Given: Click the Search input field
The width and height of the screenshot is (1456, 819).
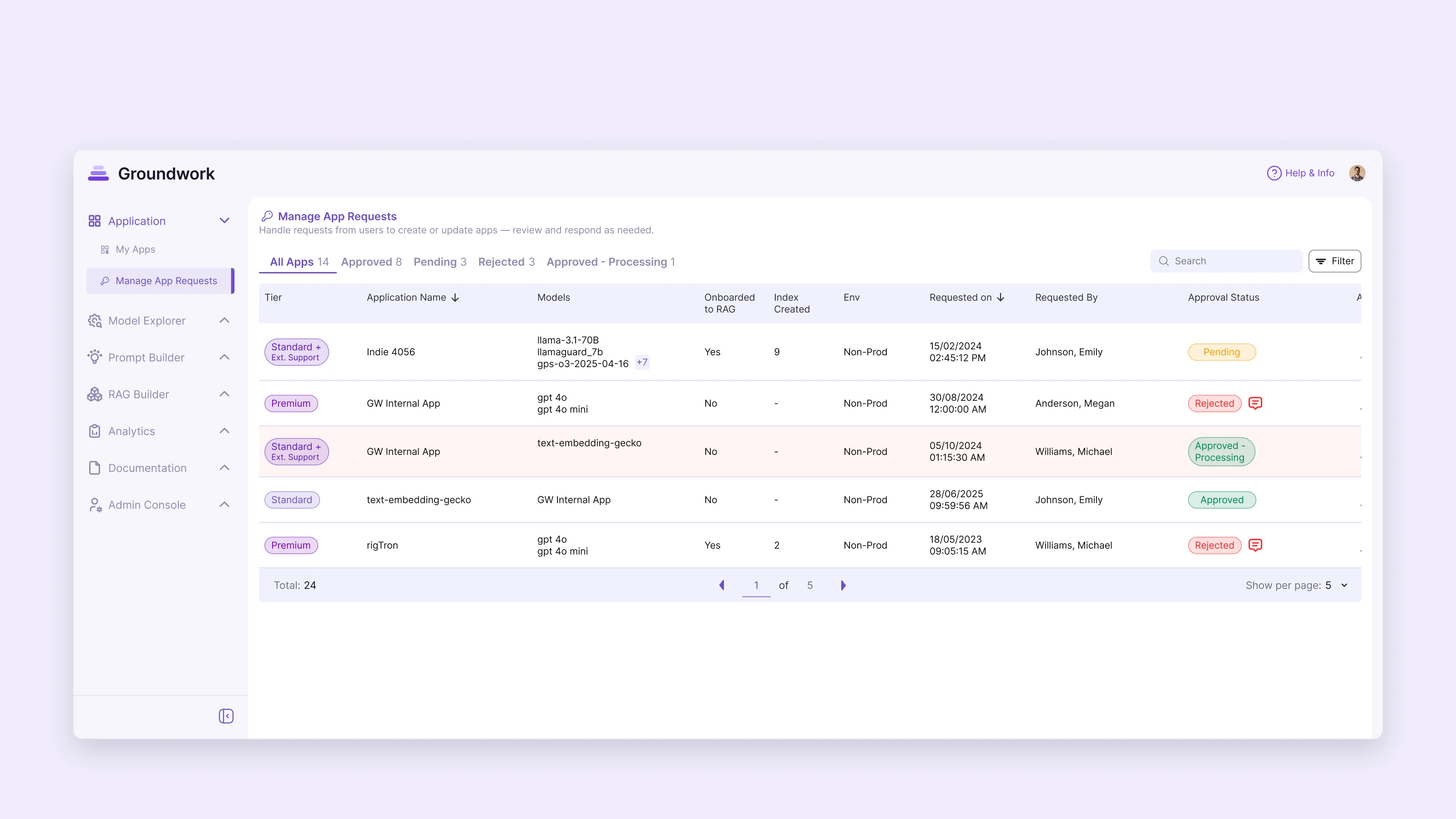Looking at the screenshot, I should pyautogui.click(x=1226, y=261).
